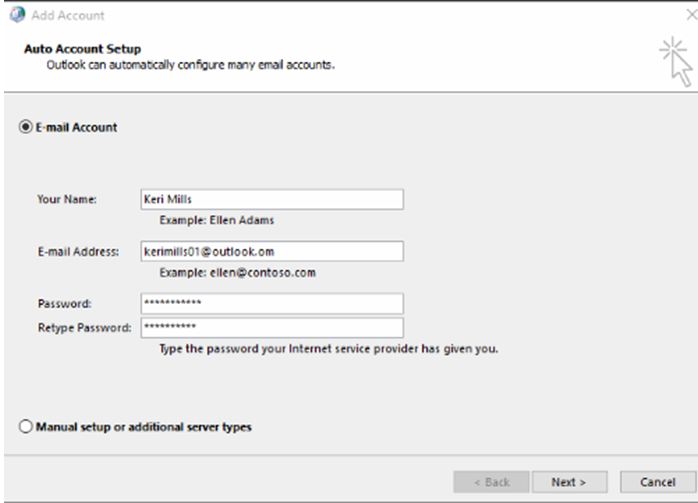Click the "Retype Password:" label

85,328
